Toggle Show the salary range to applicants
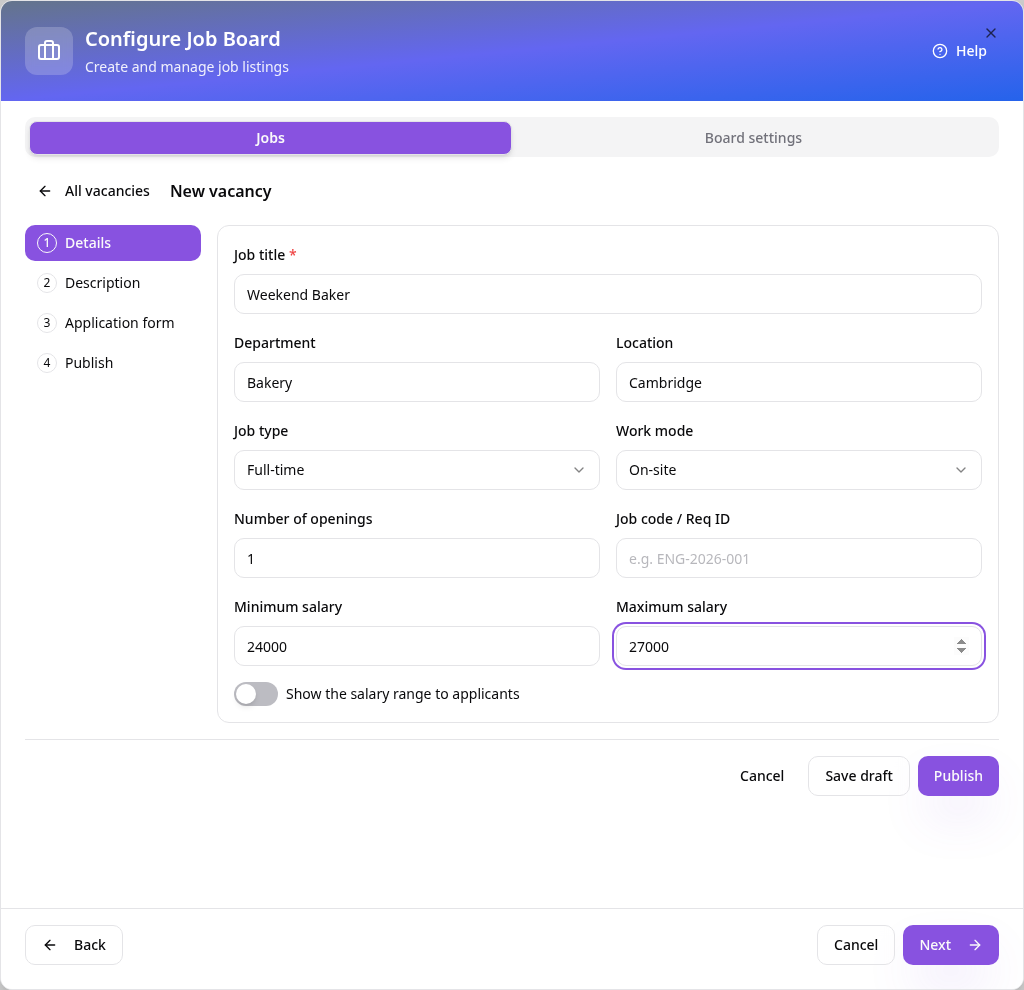Screen dimensions: 1024x990 pos(256,694)
